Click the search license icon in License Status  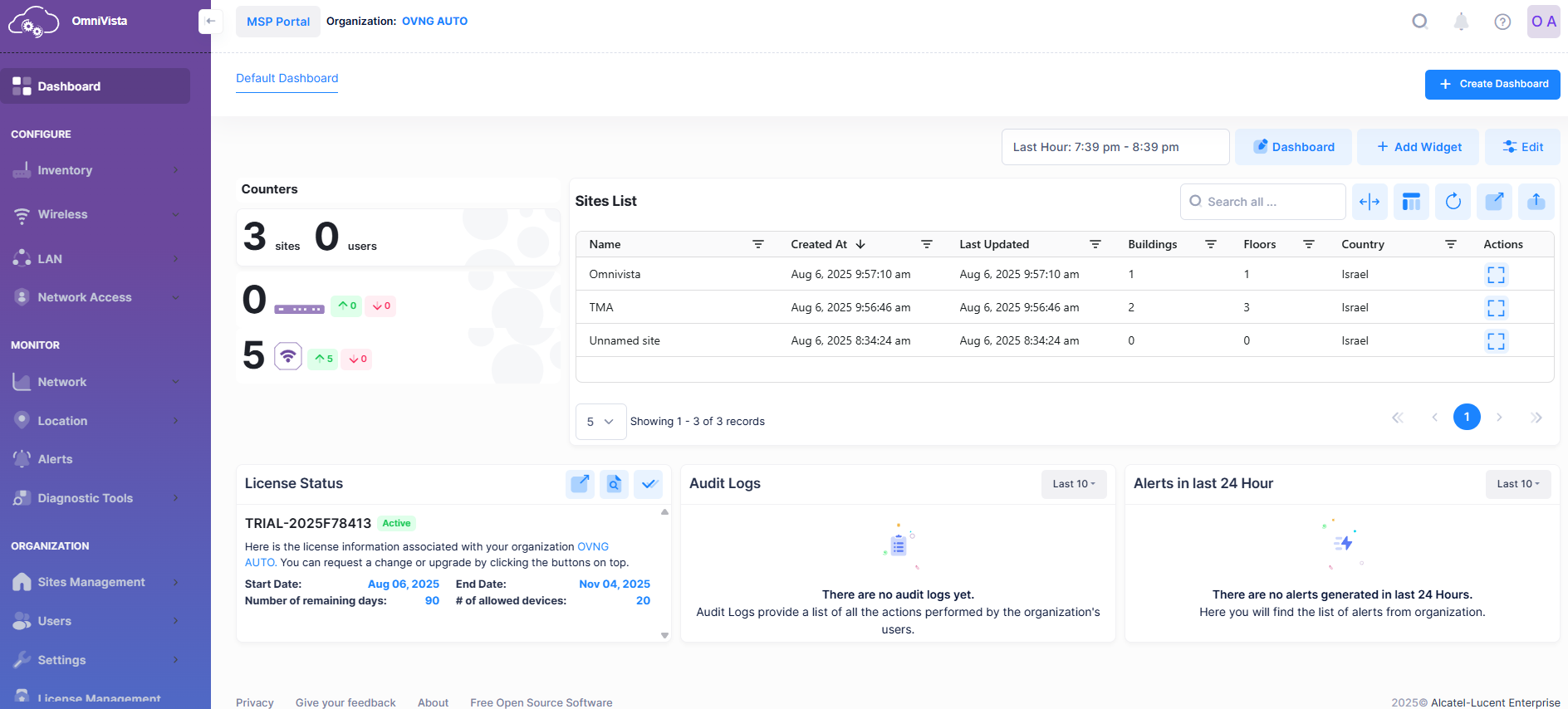coord(614,484)
